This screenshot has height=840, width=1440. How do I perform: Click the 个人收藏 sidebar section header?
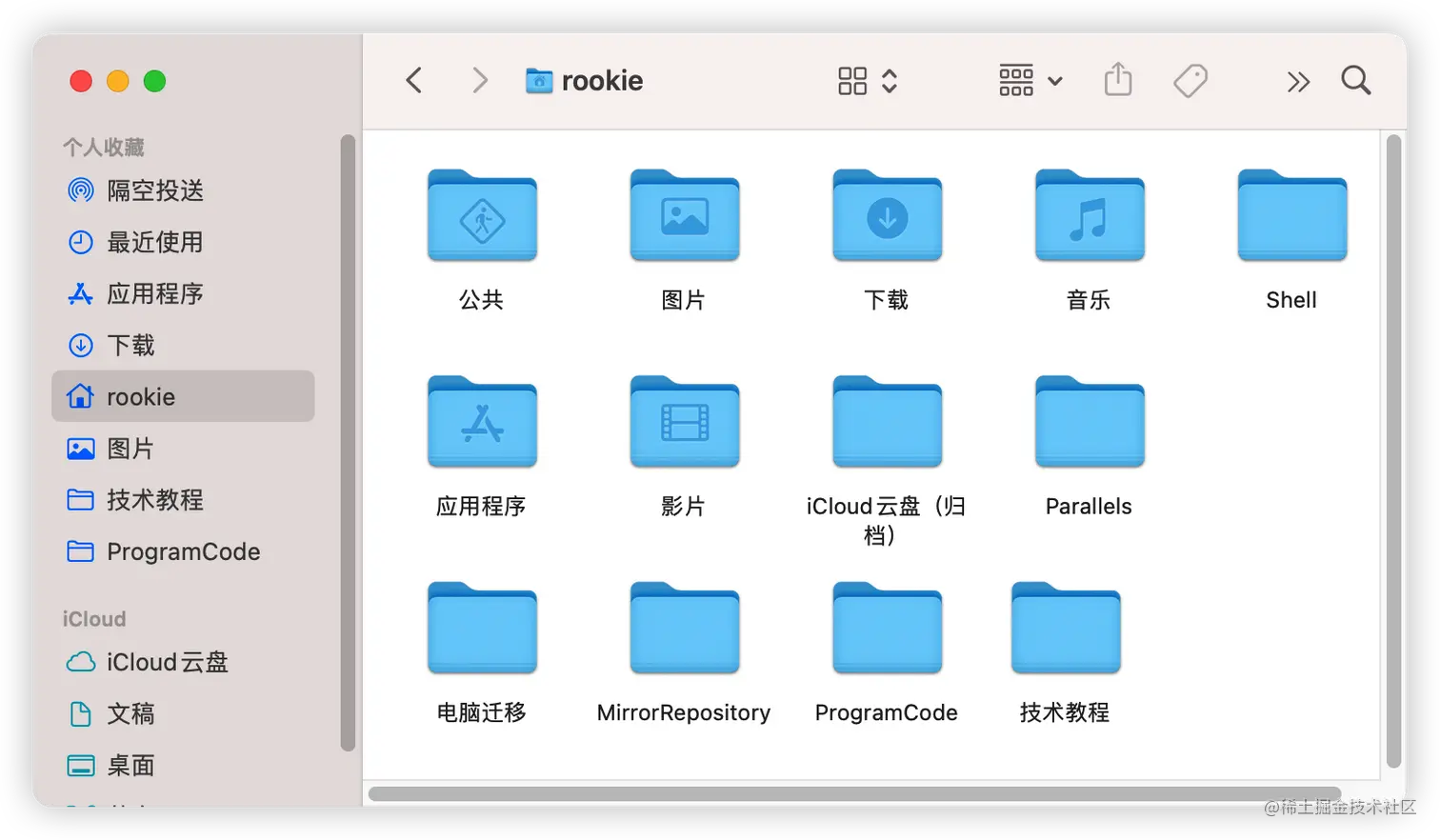[104, 148]
